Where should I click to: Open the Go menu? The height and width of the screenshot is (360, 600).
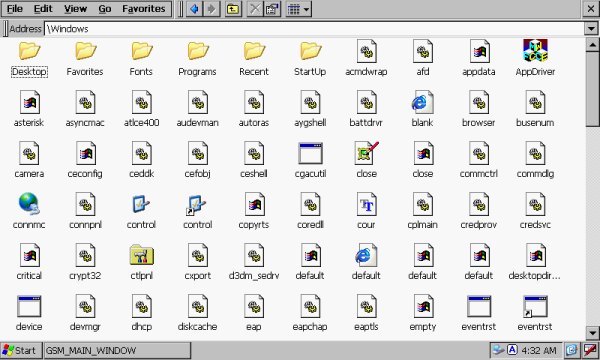coord(104,8)
